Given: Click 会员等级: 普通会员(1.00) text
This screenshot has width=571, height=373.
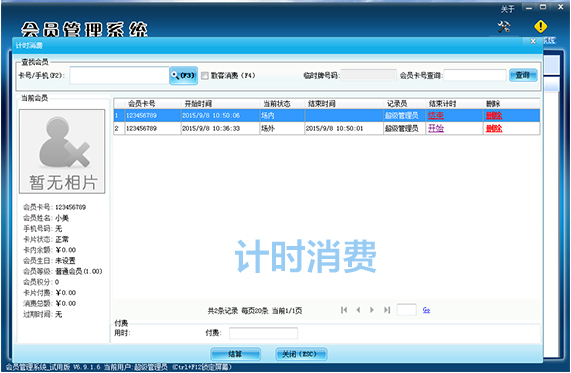Looking at the screenshot, I should (x=63, y=271).
